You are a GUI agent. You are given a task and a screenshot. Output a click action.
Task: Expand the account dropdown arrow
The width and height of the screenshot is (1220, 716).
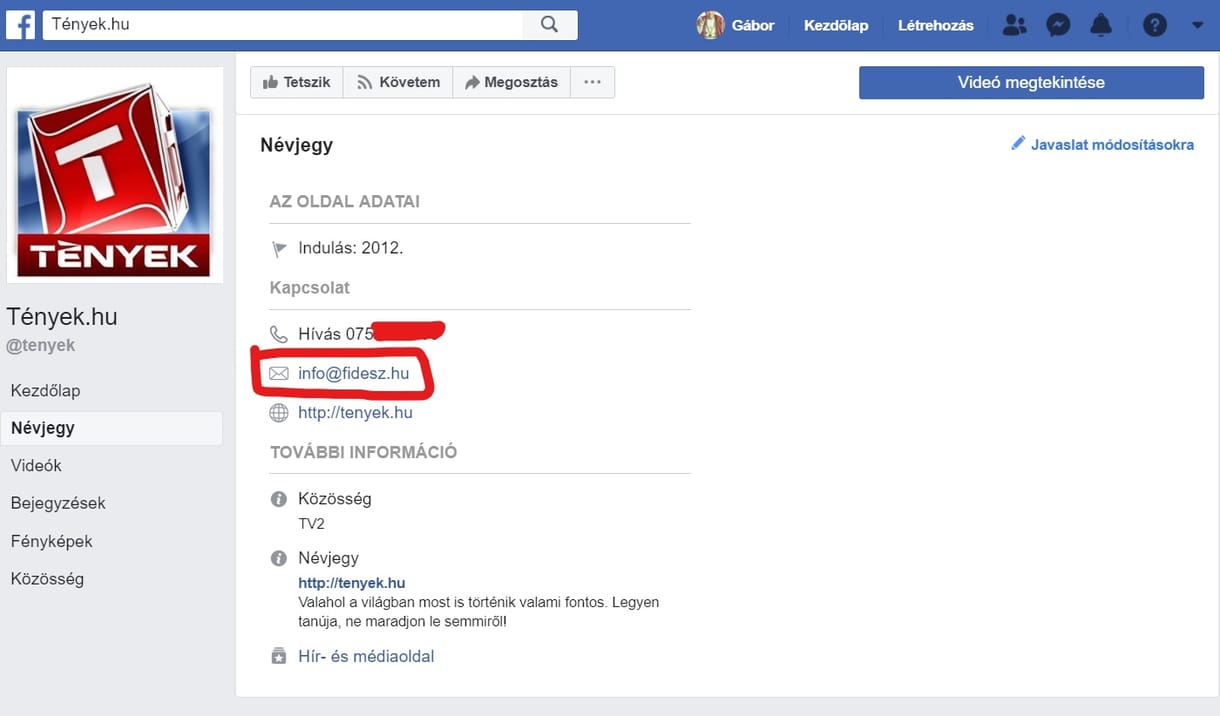pos(1196,26)
